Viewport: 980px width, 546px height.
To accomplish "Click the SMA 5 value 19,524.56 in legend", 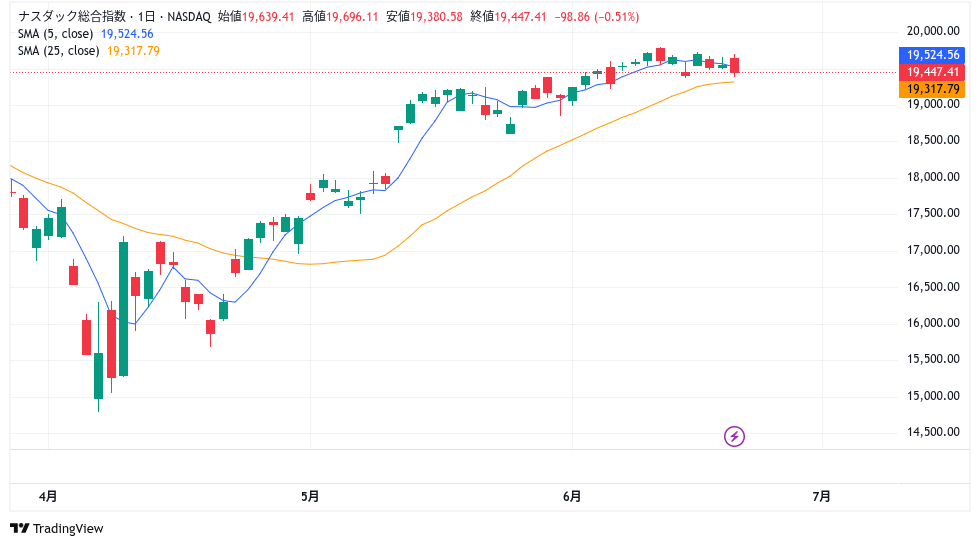I will coord(127,34).
